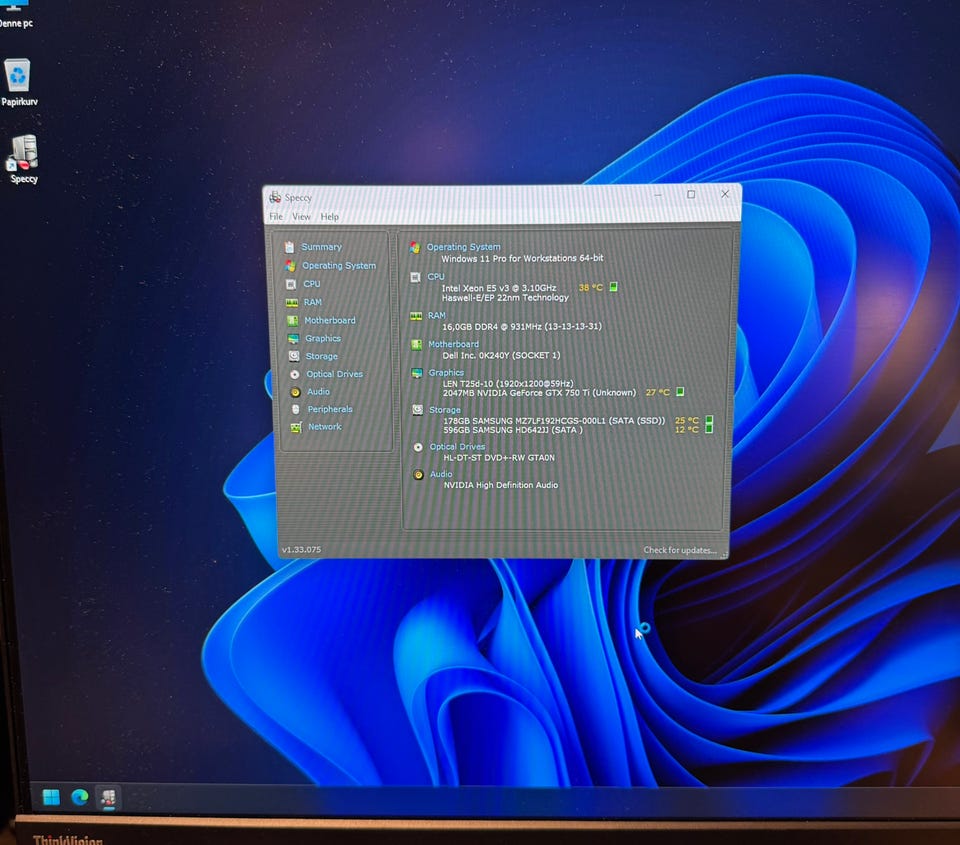Click the summary pane CPU icon
This screenshot has width=960, height=845.
415,277
